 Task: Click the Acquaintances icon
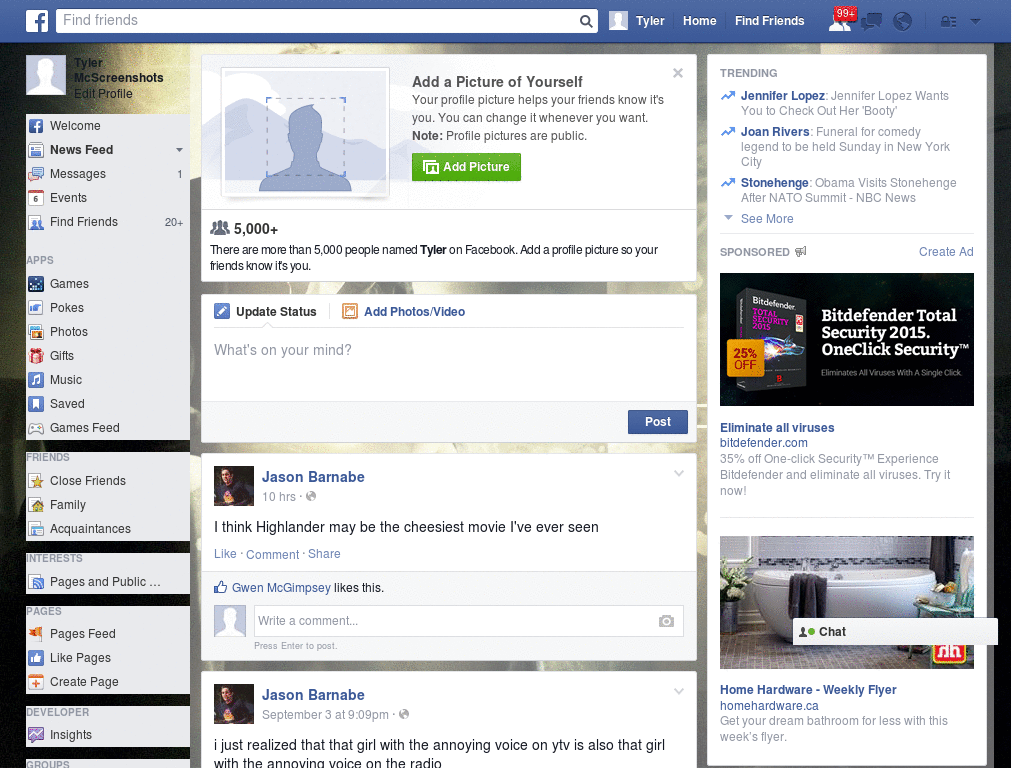pyautogui.click(x=36, y=529)
